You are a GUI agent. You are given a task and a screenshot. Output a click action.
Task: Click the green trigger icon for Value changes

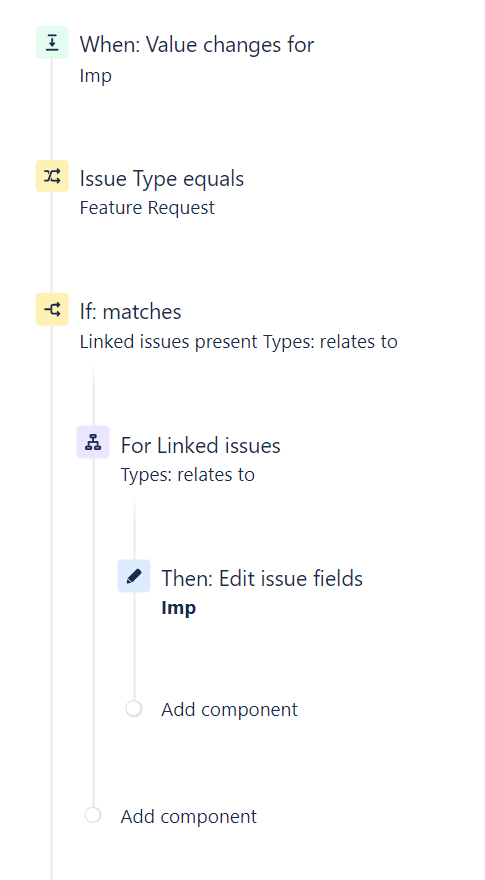pyautogui.click(x=52, y=43)
